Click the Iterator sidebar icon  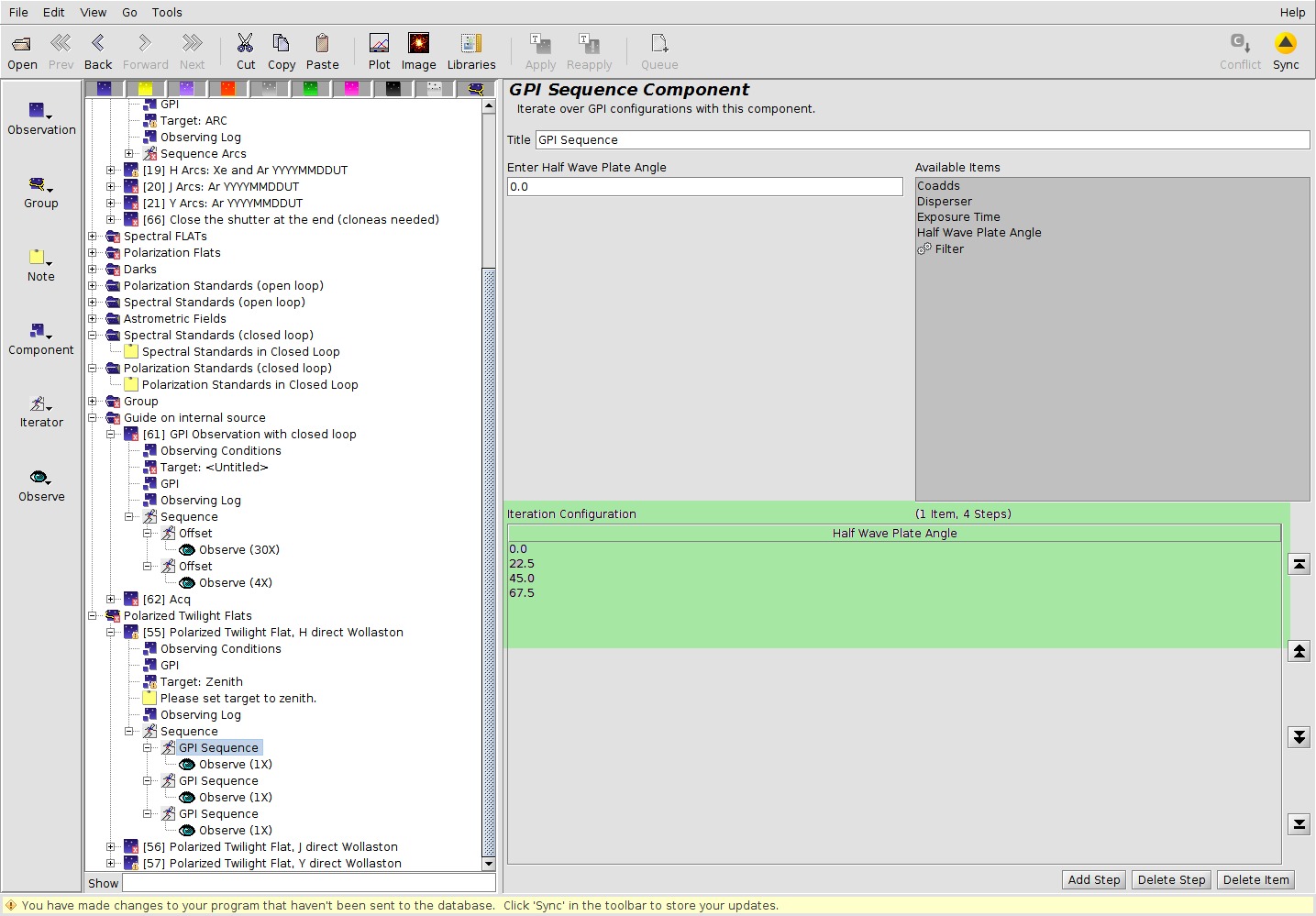coord(41,404)
